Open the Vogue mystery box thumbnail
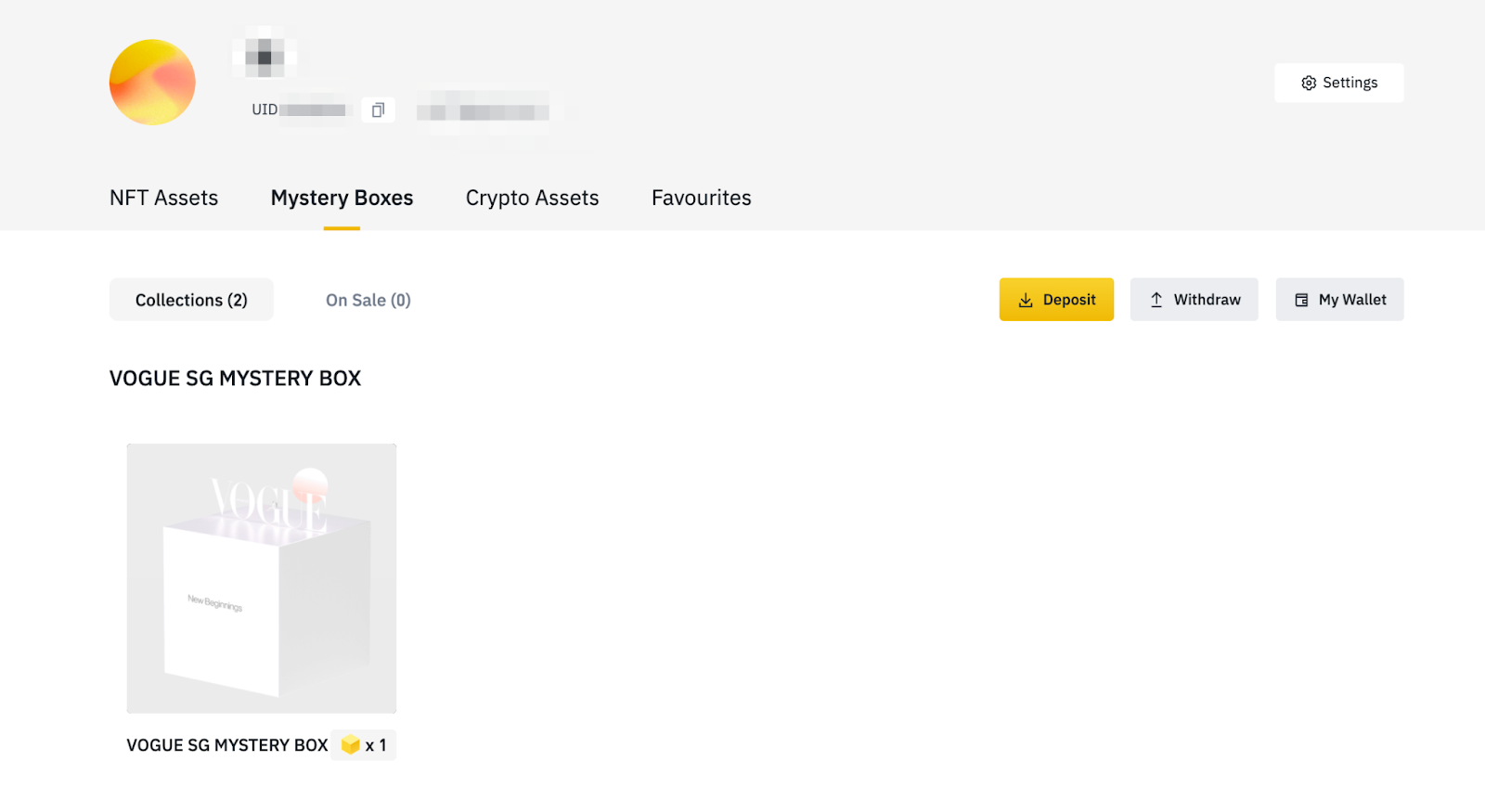Viewport: 1485px width, 812px height. point(262,578)
